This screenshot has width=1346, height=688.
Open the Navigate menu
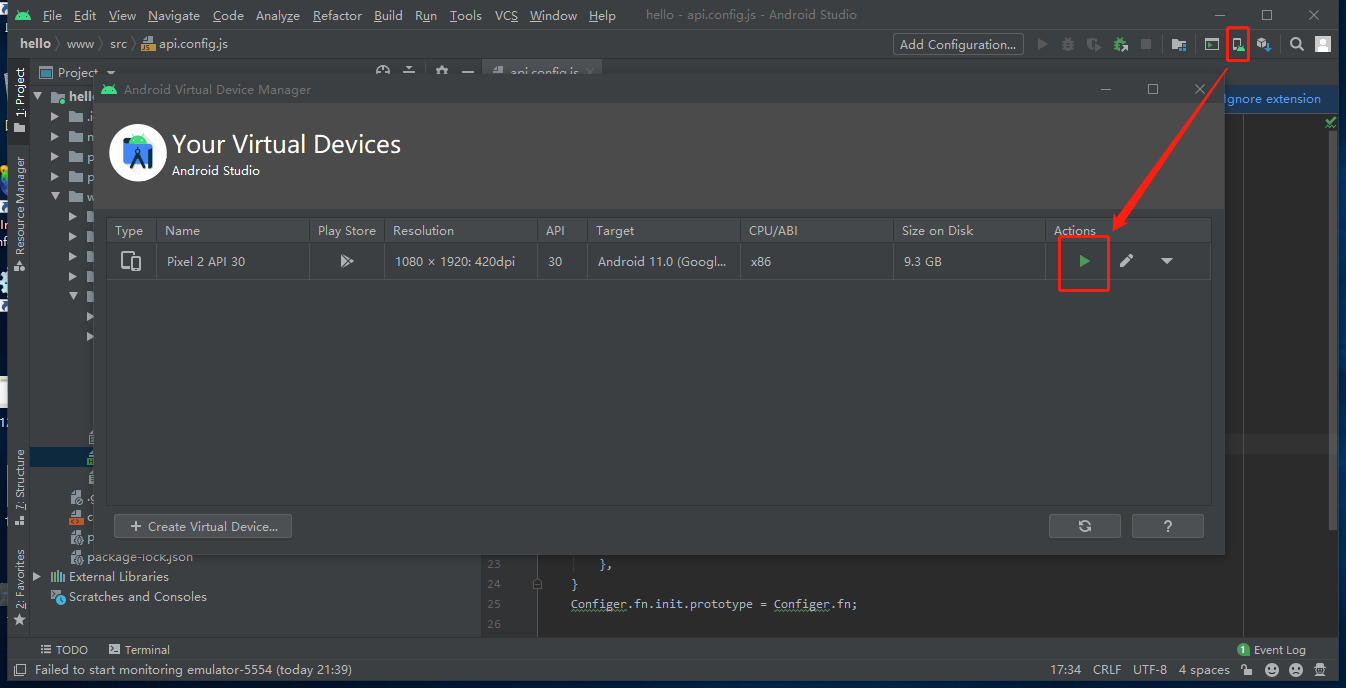click(x=174, y=16)
